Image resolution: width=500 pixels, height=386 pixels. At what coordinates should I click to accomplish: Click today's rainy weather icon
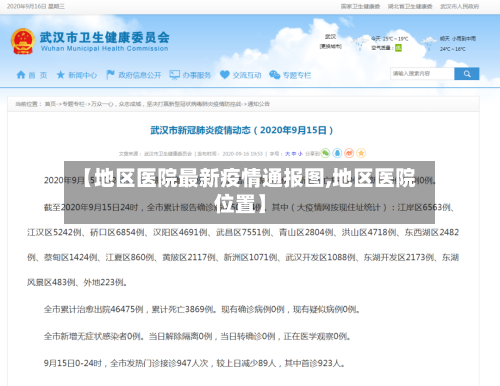[360, 43]
